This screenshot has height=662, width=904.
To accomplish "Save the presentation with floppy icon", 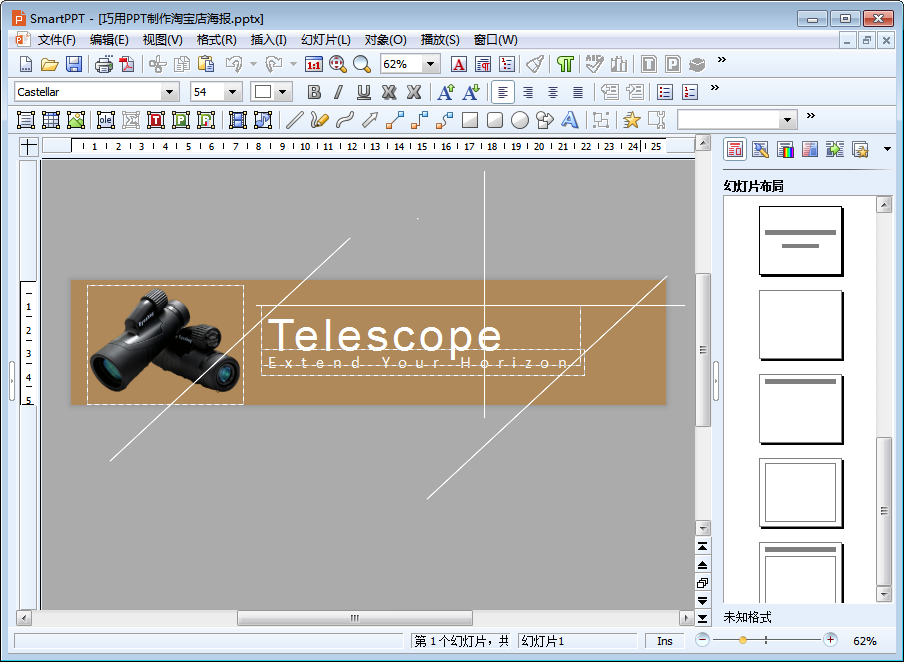I will pyautogui.click(x=74, y=64).
